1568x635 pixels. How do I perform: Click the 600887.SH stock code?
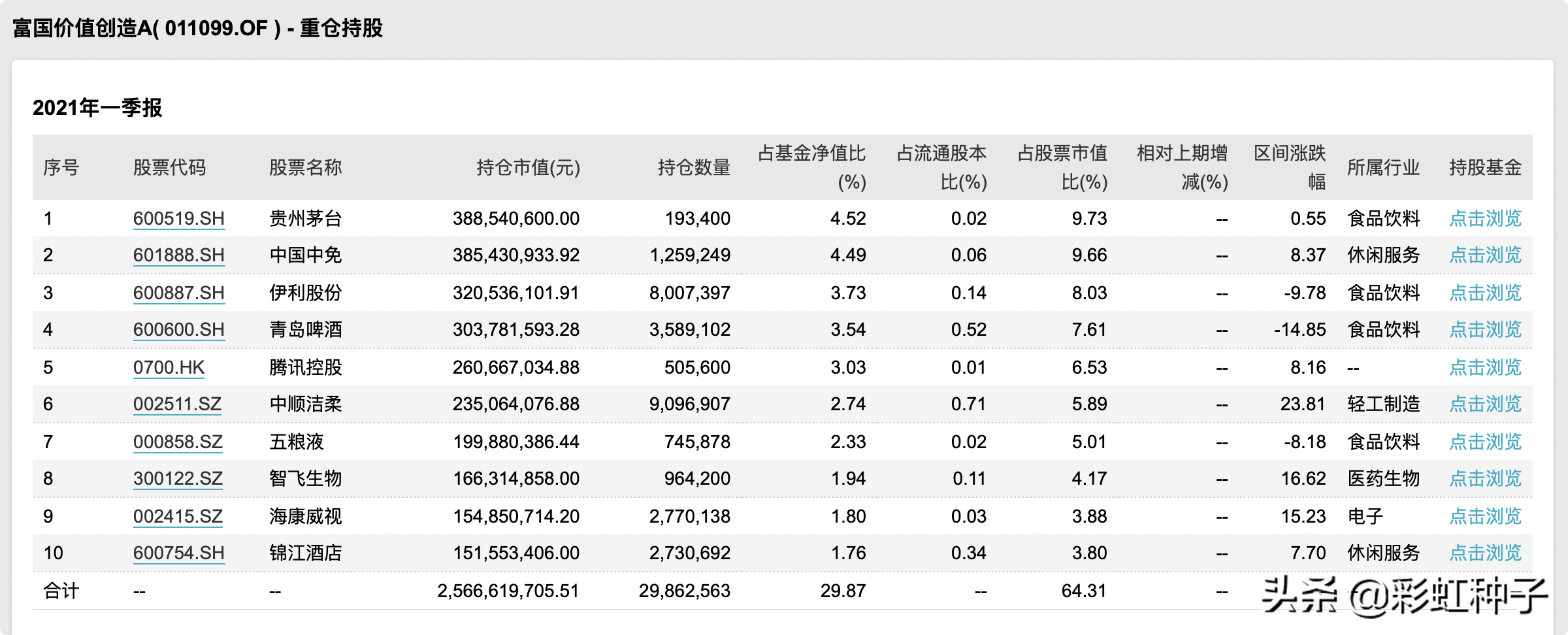(x=178, y=293)
